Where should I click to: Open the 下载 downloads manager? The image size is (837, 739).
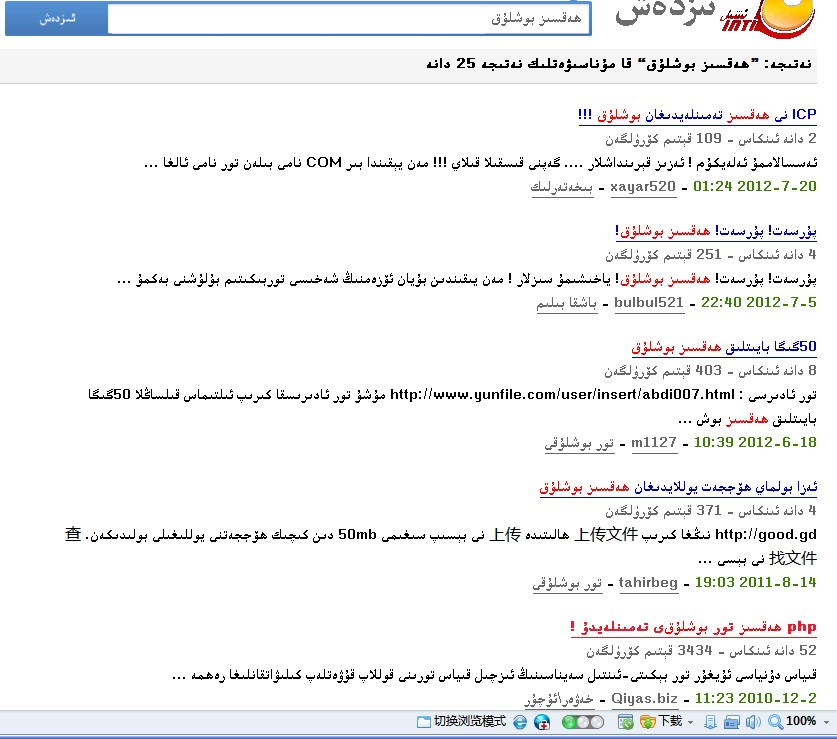click(x=662, y=722)
